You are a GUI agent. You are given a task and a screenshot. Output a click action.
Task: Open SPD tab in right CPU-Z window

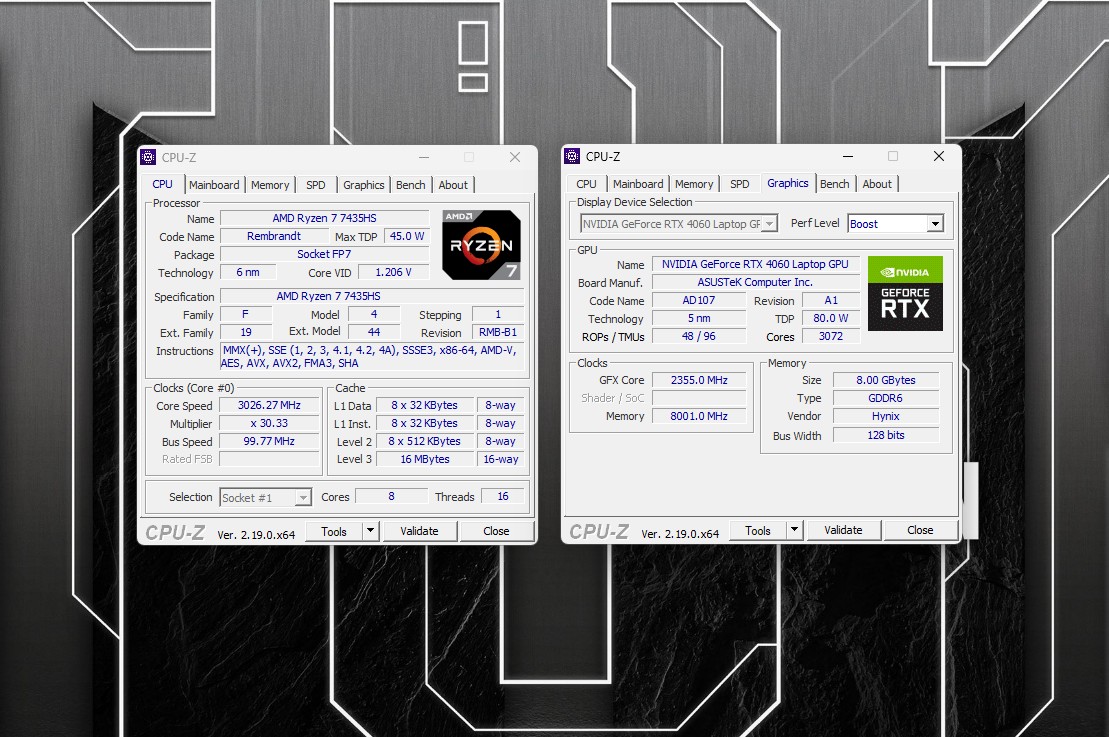tap(740, 184)
